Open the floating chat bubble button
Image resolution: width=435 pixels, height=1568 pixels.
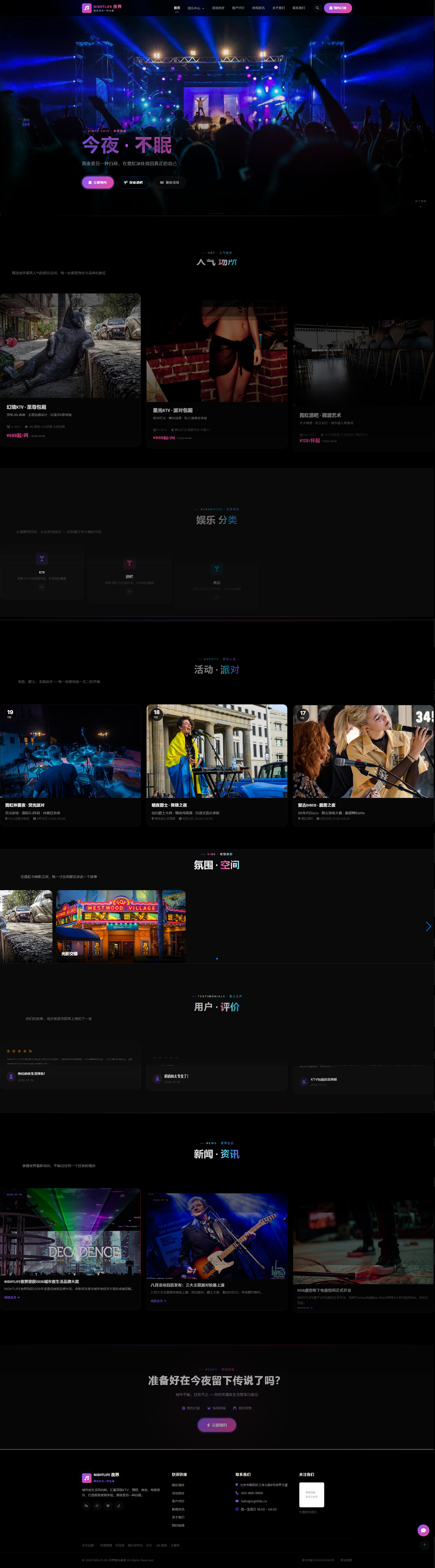[423, 1530]
